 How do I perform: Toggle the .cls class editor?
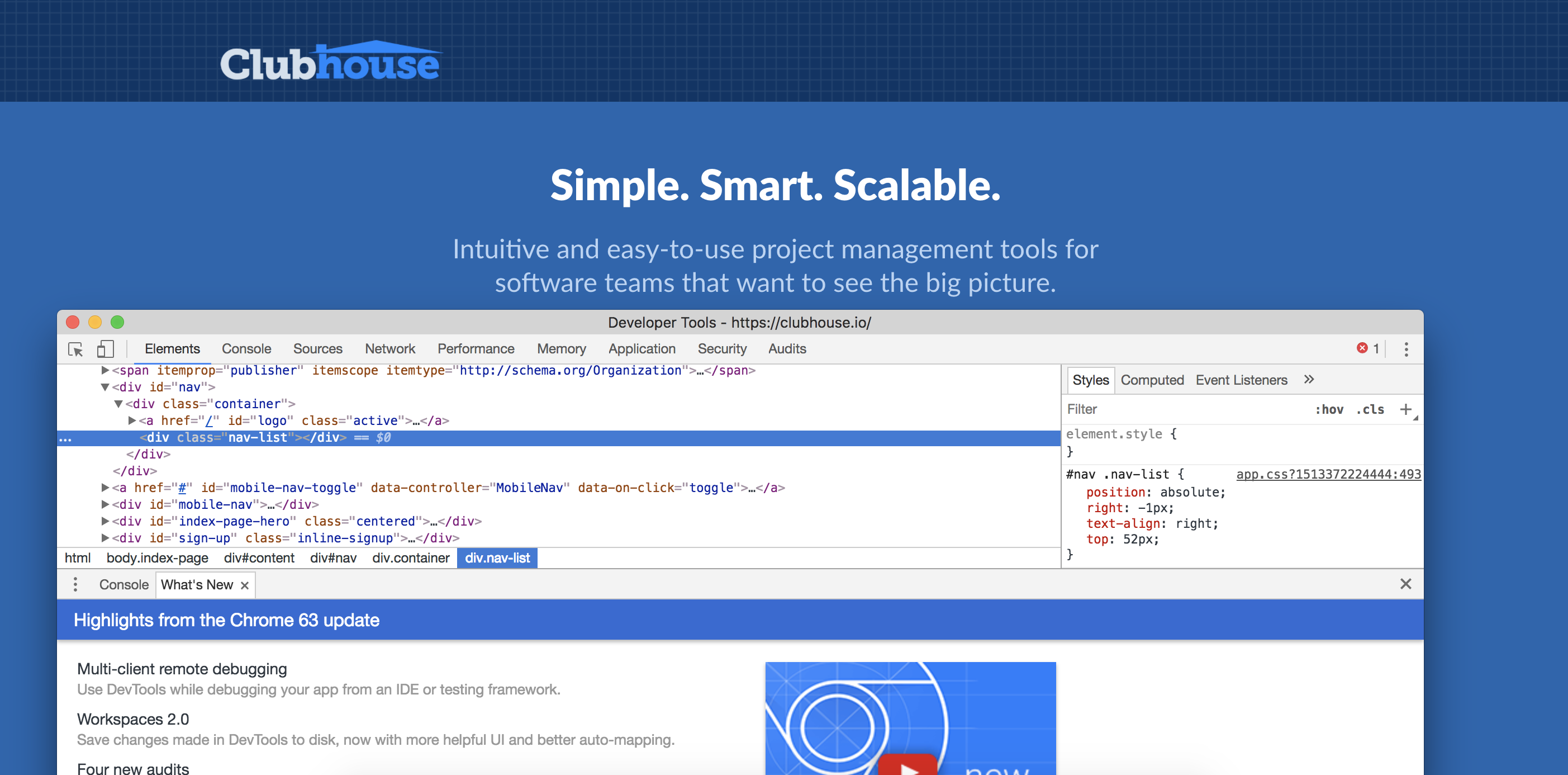1370,409
